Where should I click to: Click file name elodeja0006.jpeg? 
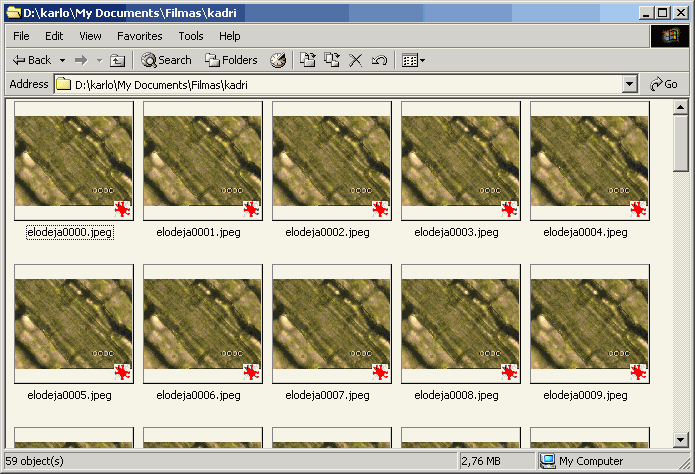point(199,395)
